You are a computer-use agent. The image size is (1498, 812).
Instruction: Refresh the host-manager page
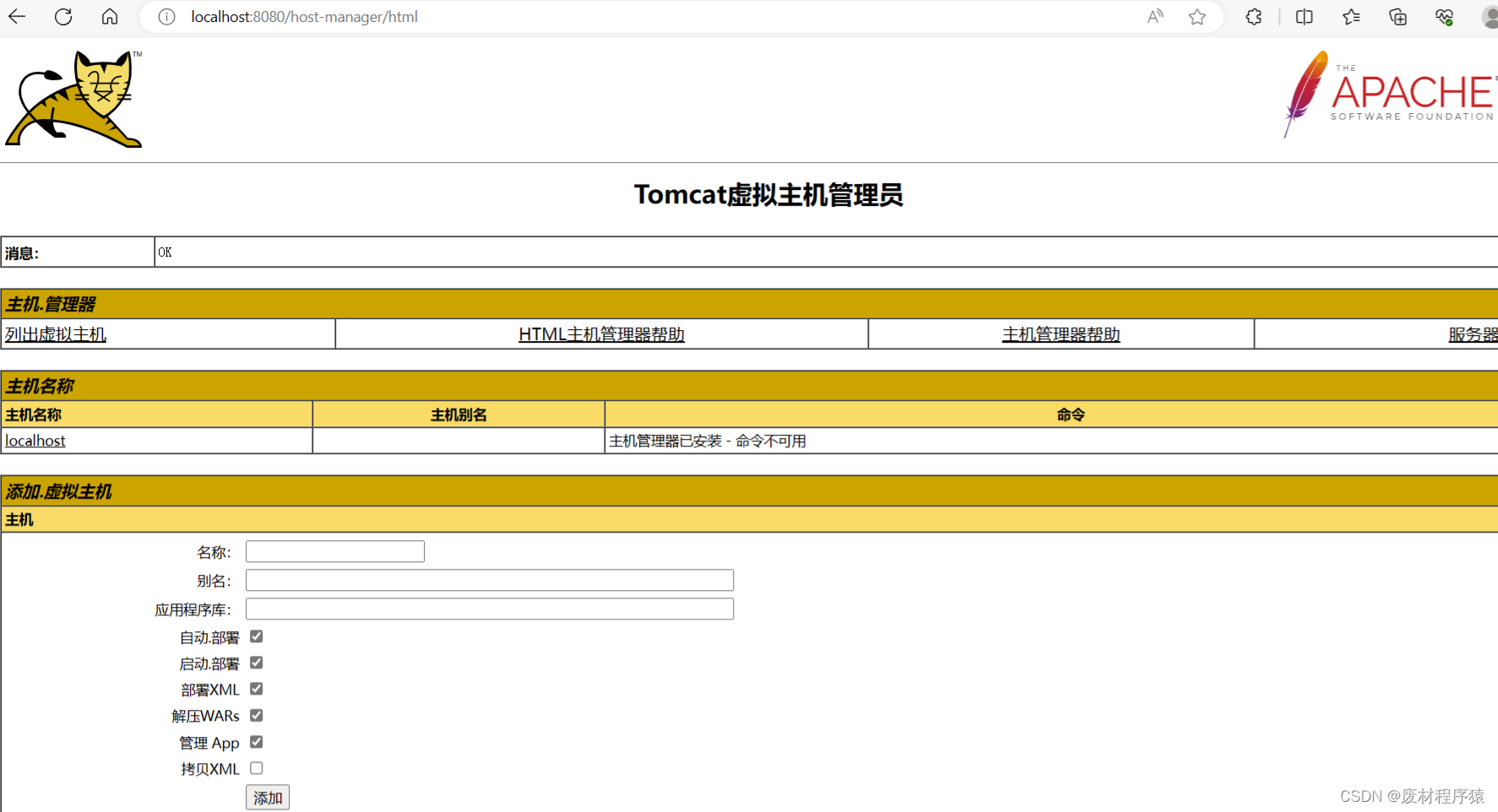tap(62, 17)
